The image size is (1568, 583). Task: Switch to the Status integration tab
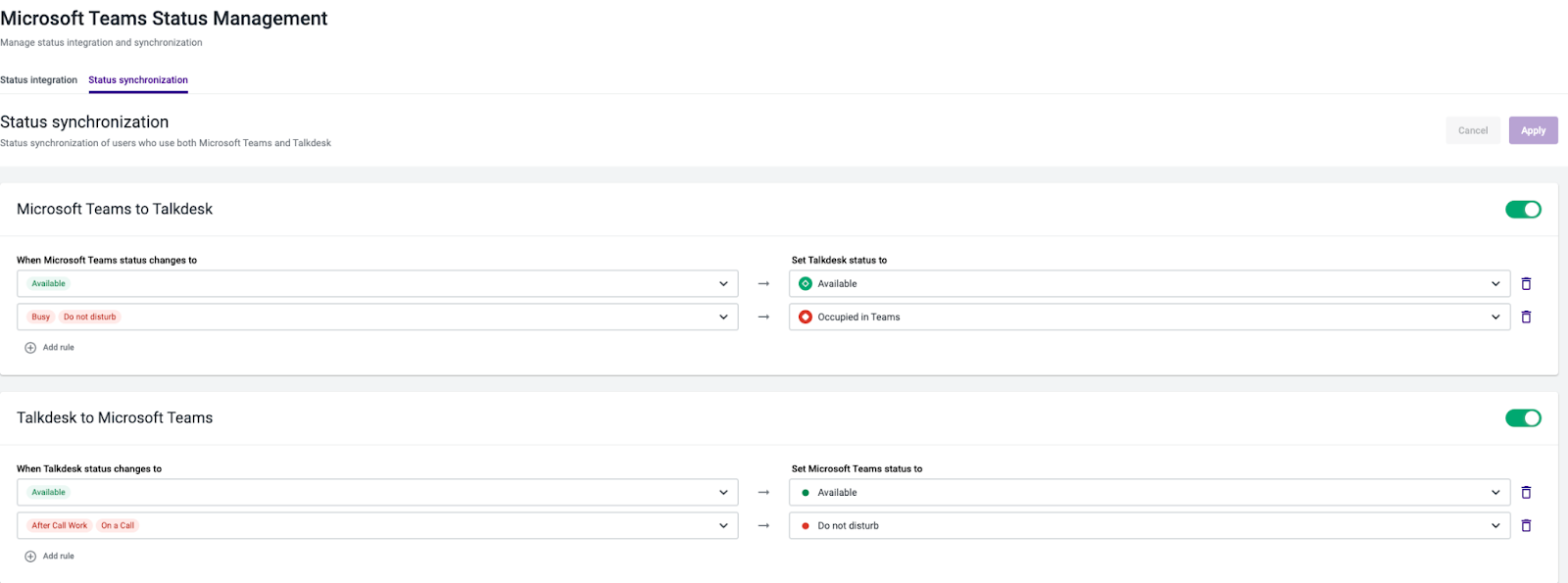tap(38, 80)
